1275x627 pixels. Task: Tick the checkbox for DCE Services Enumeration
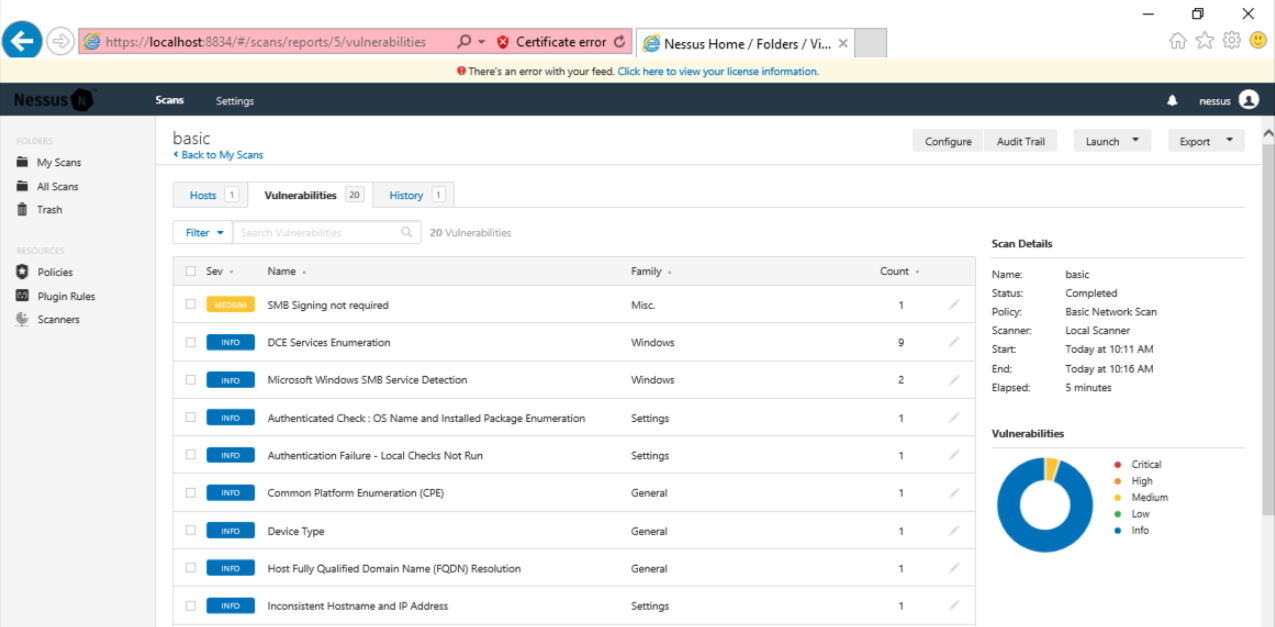(x=191, y=342)
